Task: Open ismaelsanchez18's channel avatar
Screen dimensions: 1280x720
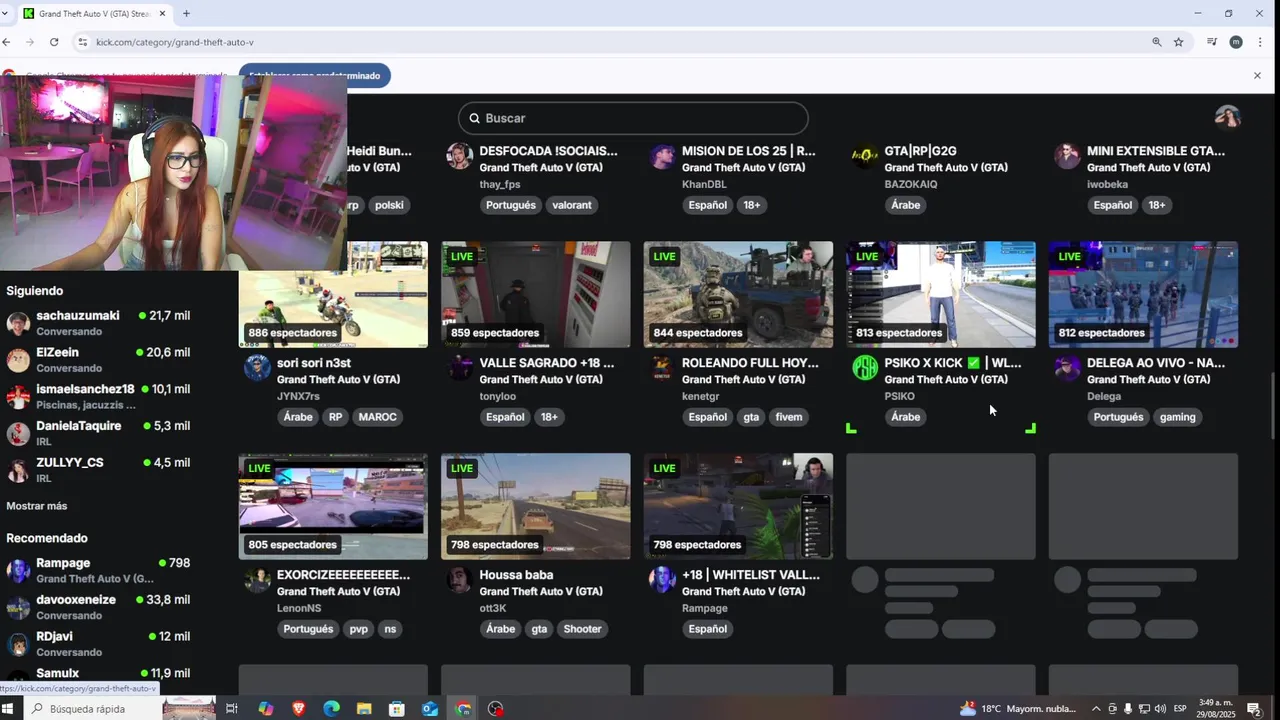Action: [x=18, y=397]
